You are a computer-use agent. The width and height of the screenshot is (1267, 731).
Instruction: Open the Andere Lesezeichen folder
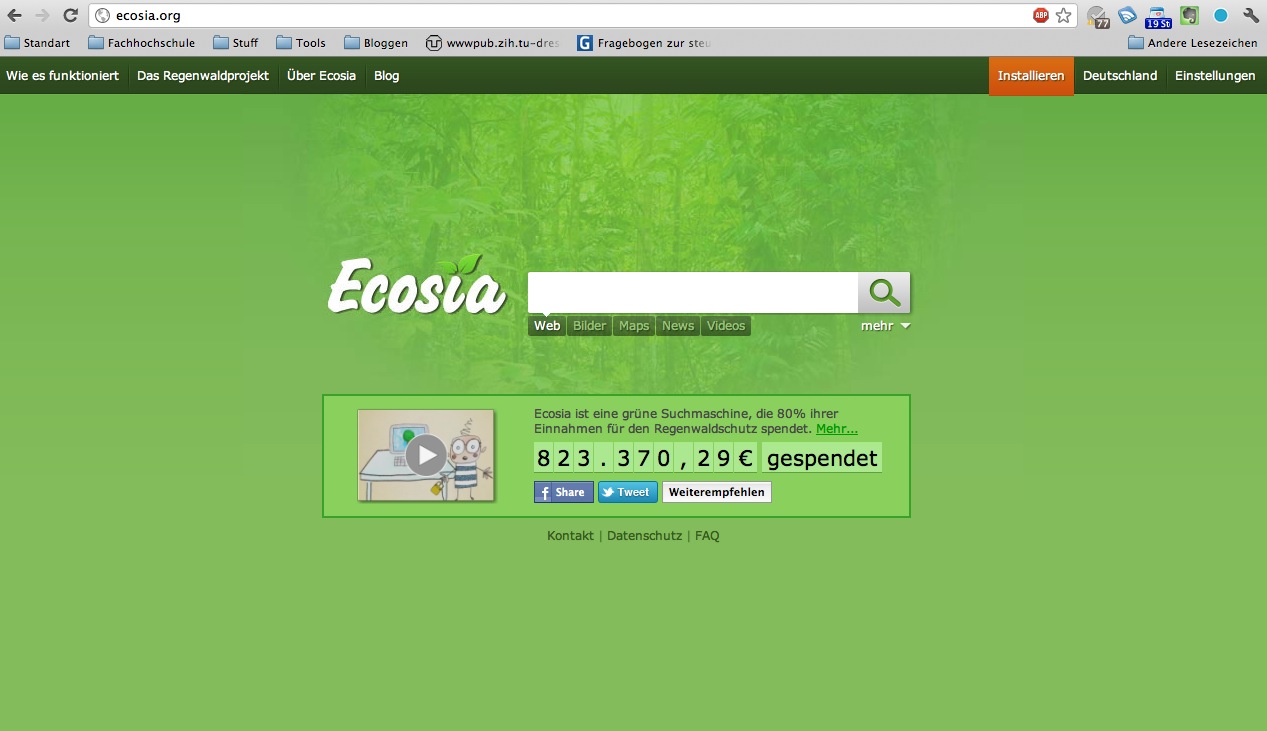(1193, 43)
